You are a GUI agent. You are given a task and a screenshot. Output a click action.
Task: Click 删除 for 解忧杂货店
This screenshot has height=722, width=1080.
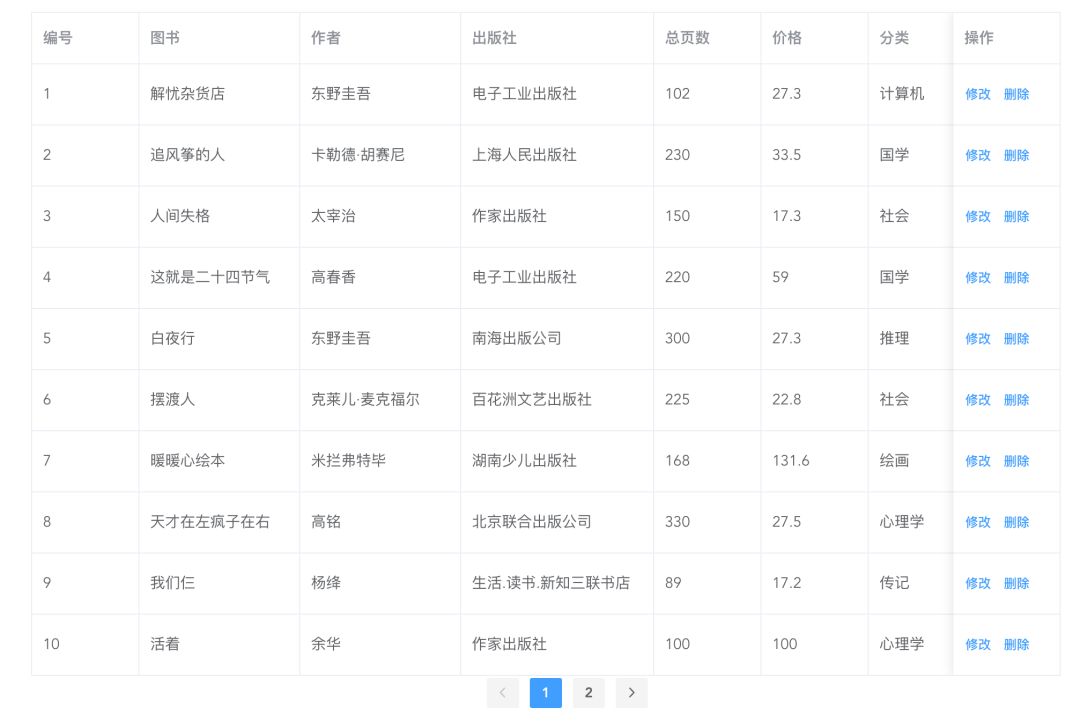pyautogui.click(x=1016, y=94)
